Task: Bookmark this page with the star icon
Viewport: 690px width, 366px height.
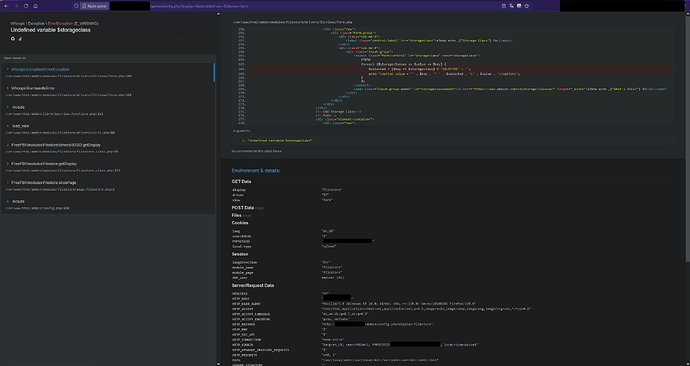Action: point(527,6)
